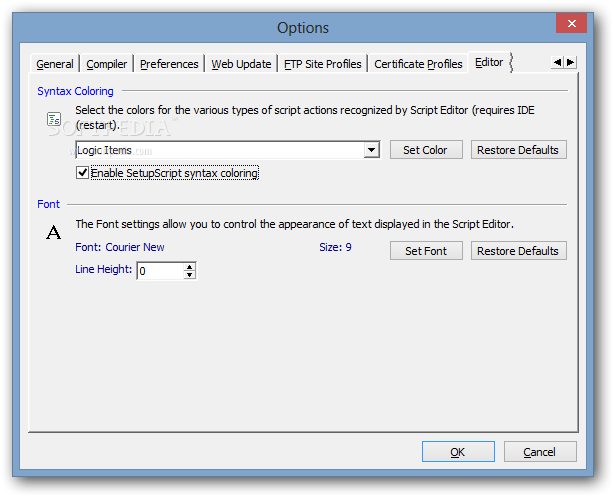Click the Size: 9 label
The image size is (614, 497).
point(335,247)
